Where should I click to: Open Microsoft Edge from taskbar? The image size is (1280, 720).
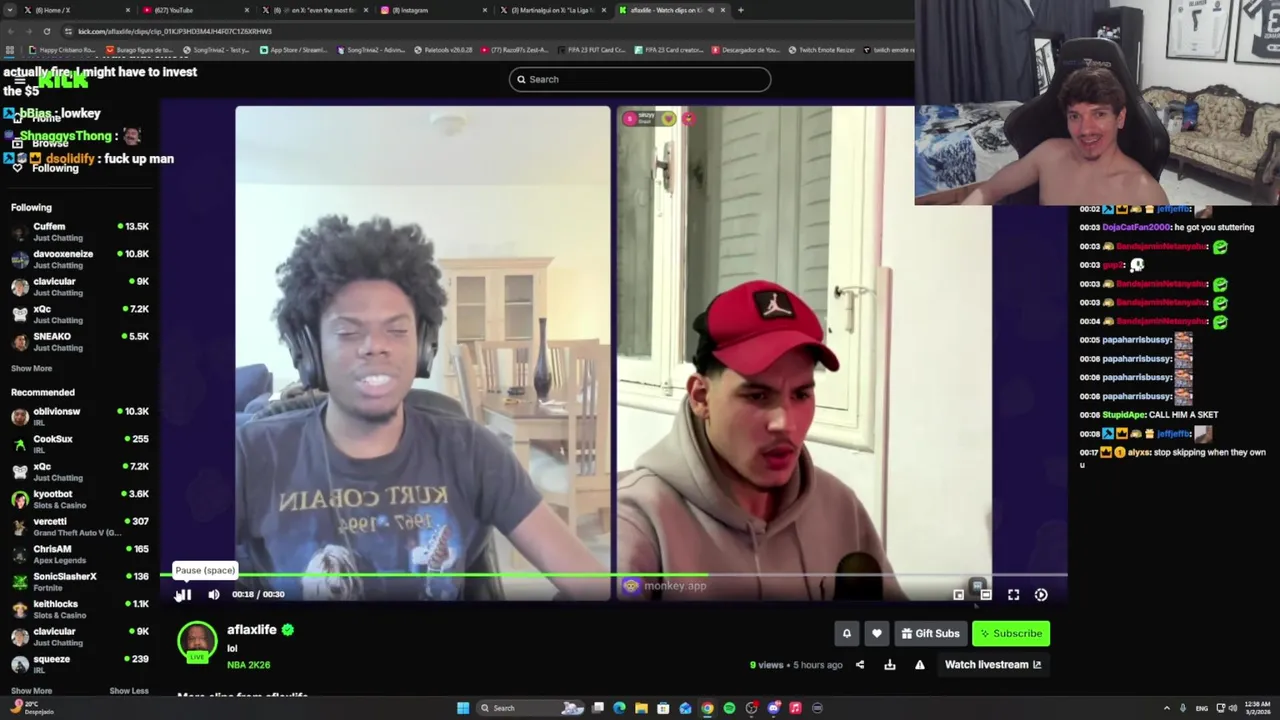click(x=619, y=708)
